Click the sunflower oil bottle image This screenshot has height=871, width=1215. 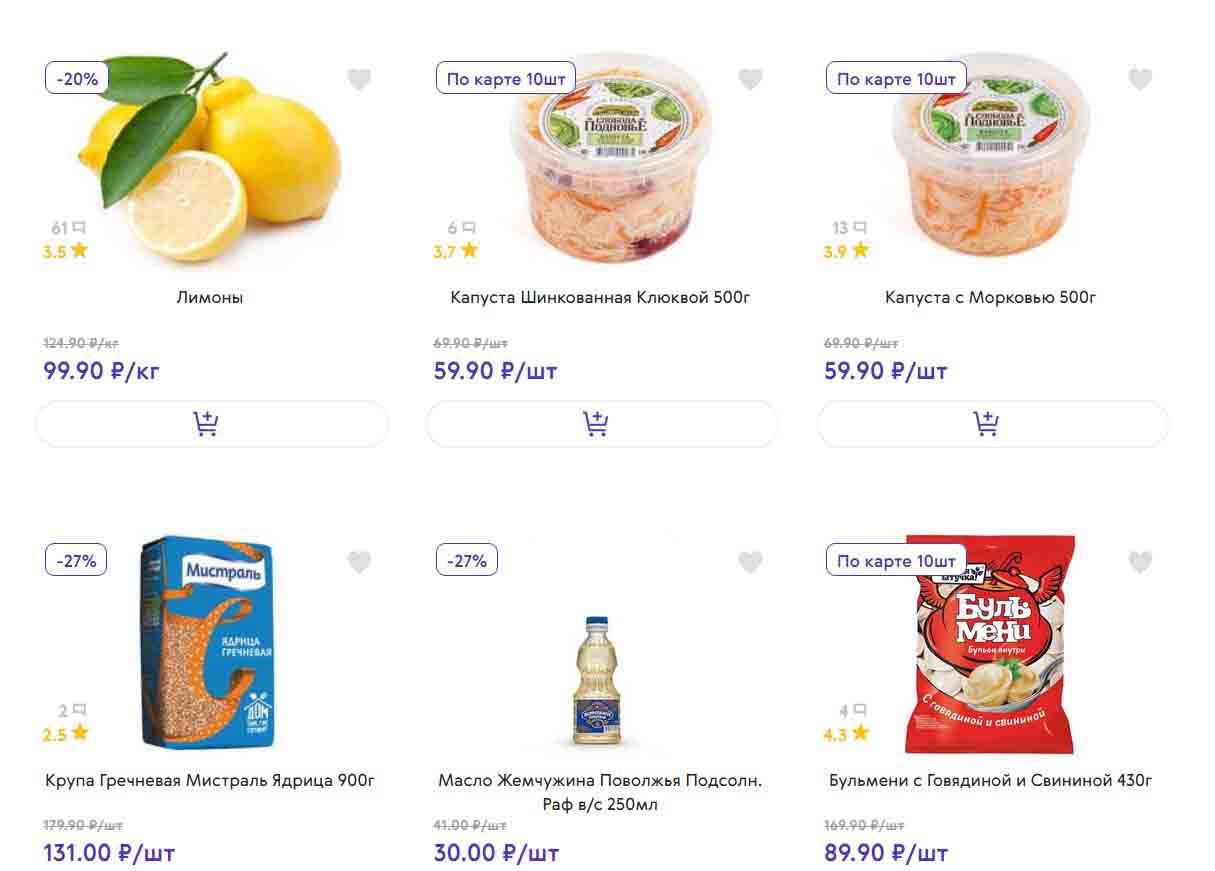coord(596,680)
